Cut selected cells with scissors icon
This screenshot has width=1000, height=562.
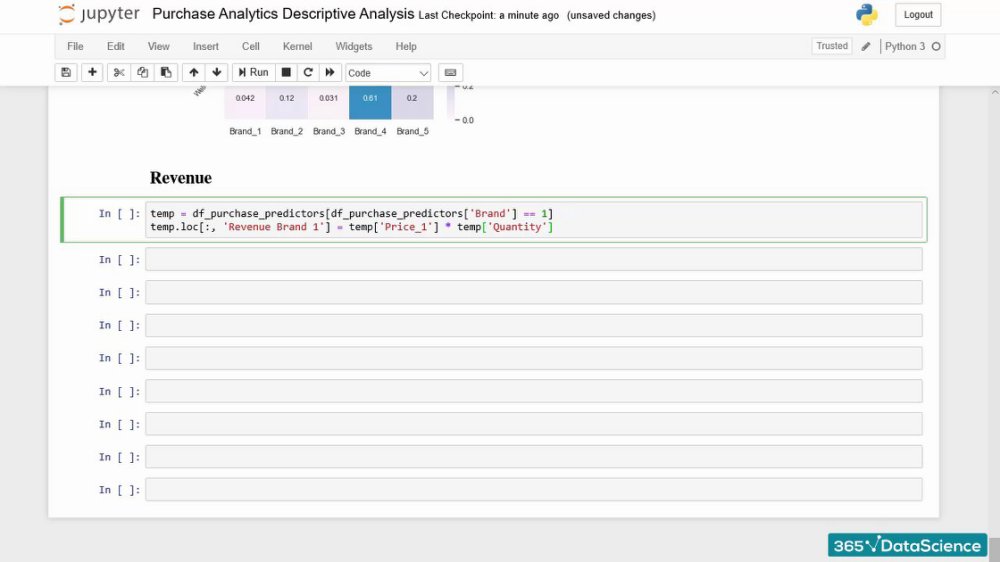tap(119, 73)
